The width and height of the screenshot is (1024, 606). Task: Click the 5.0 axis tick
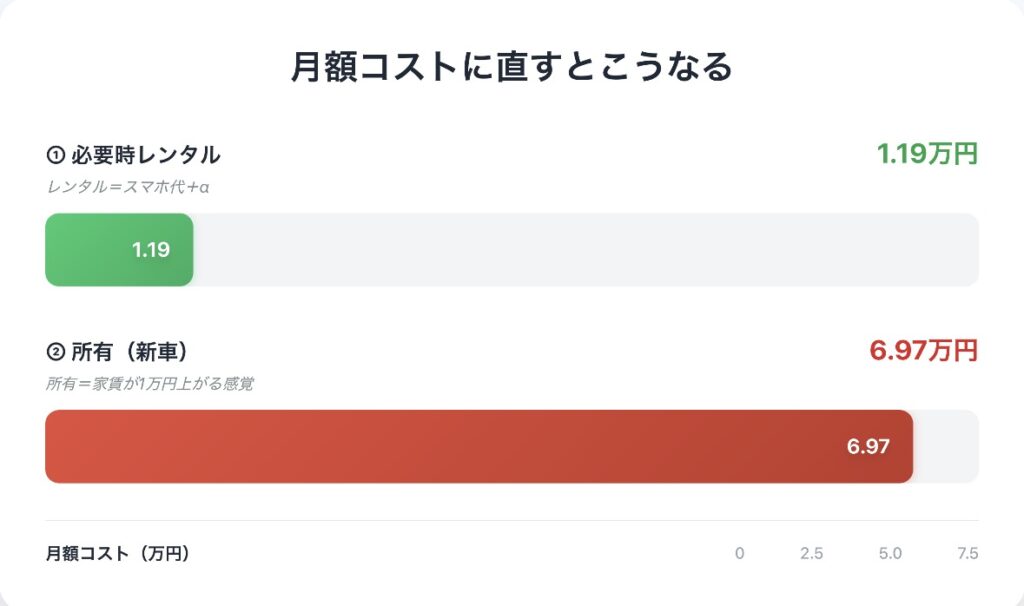(x=890, y=554)
